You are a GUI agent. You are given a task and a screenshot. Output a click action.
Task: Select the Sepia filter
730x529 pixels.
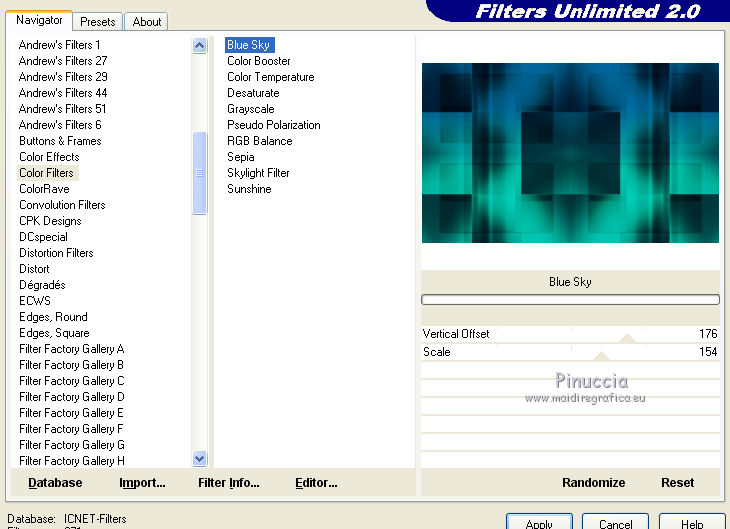(241, 156)
